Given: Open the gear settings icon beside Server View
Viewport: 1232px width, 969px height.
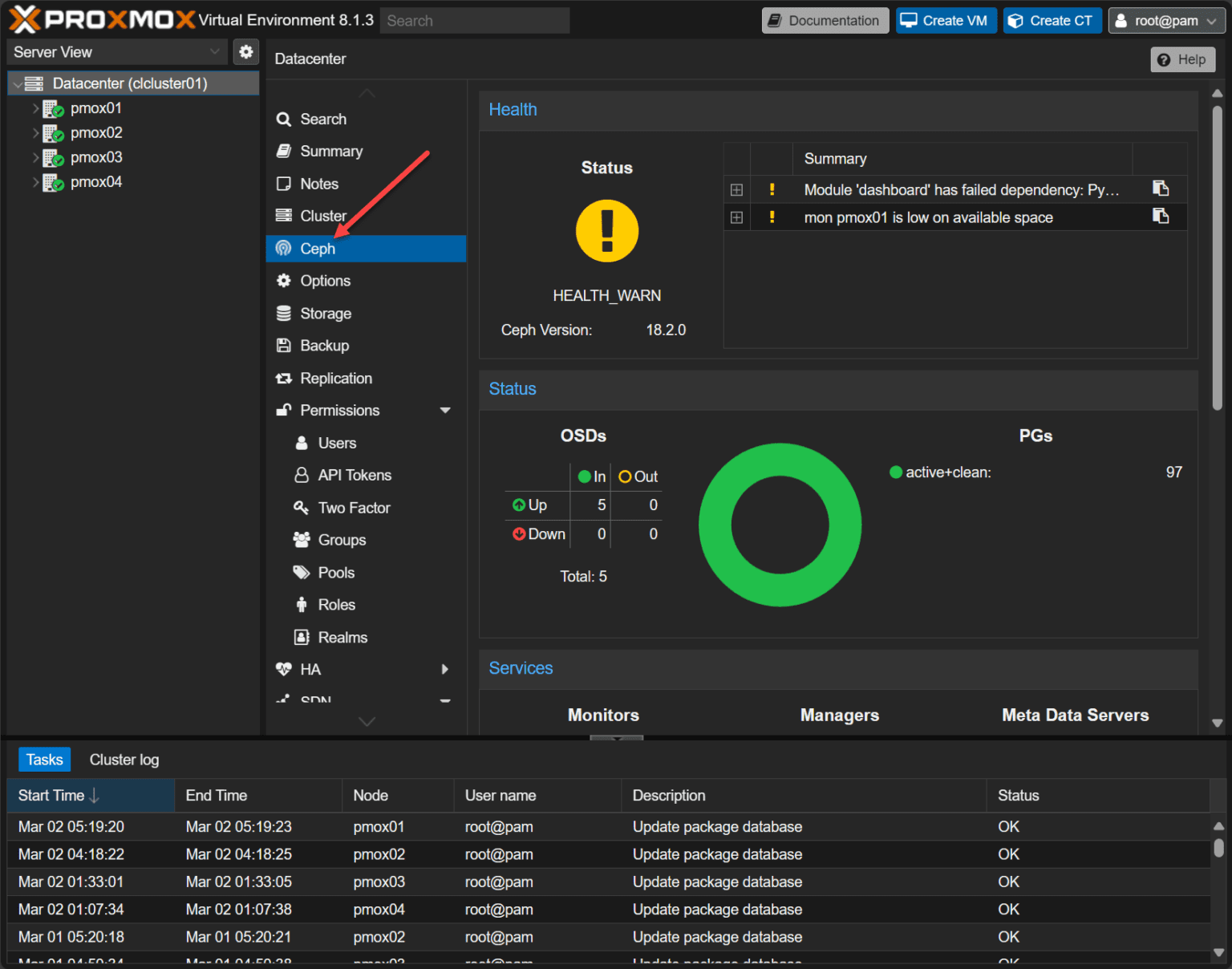Looking at the screenshot, I should (246, 51).
